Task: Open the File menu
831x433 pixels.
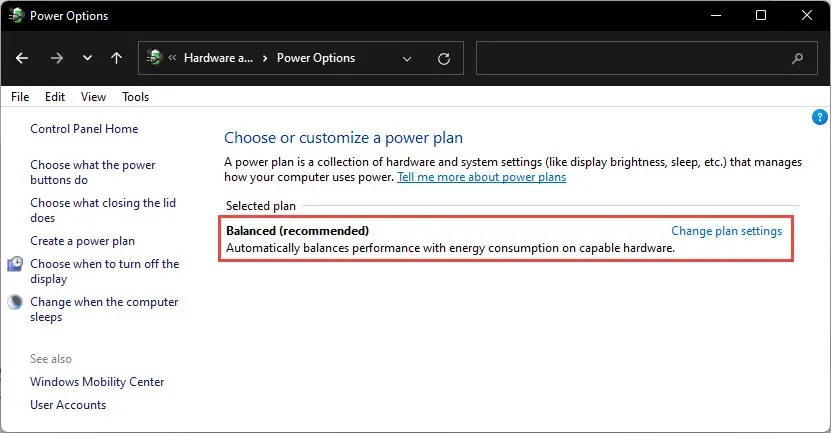Action: coord(20,97)
